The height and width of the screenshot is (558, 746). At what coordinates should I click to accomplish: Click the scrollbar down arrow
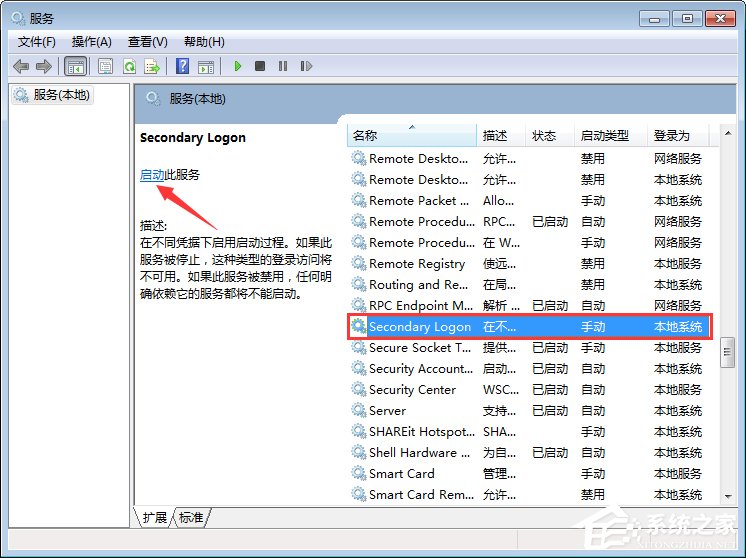[728, 496]
